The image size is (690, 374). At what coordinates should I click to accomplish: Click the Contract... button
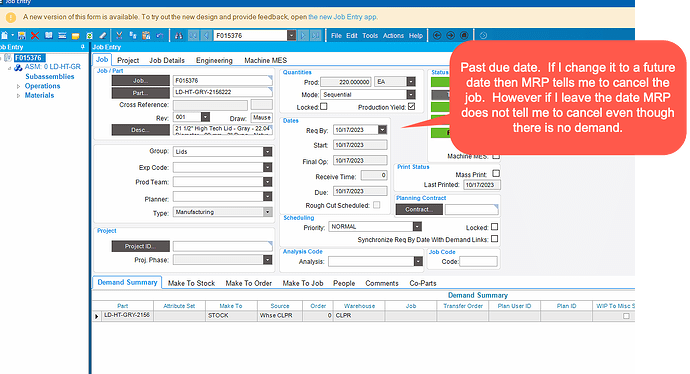point(419,210)
